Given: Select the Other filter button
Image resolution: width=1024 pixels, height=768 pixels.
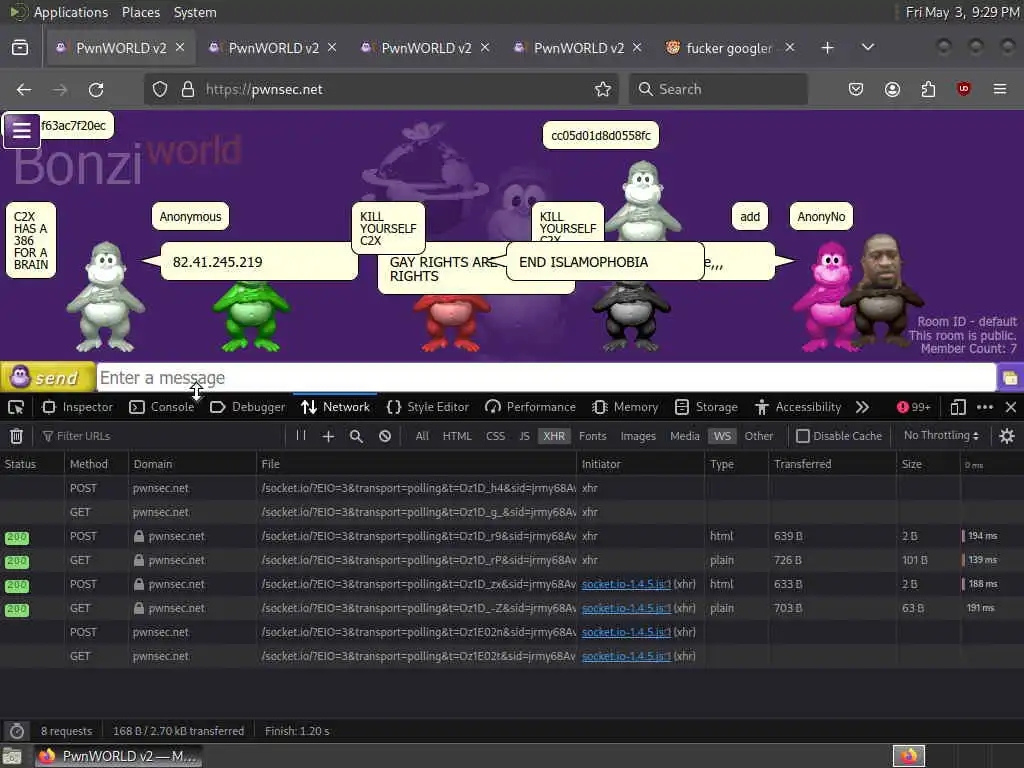Looking at the screenshot, I should point(758,436).
